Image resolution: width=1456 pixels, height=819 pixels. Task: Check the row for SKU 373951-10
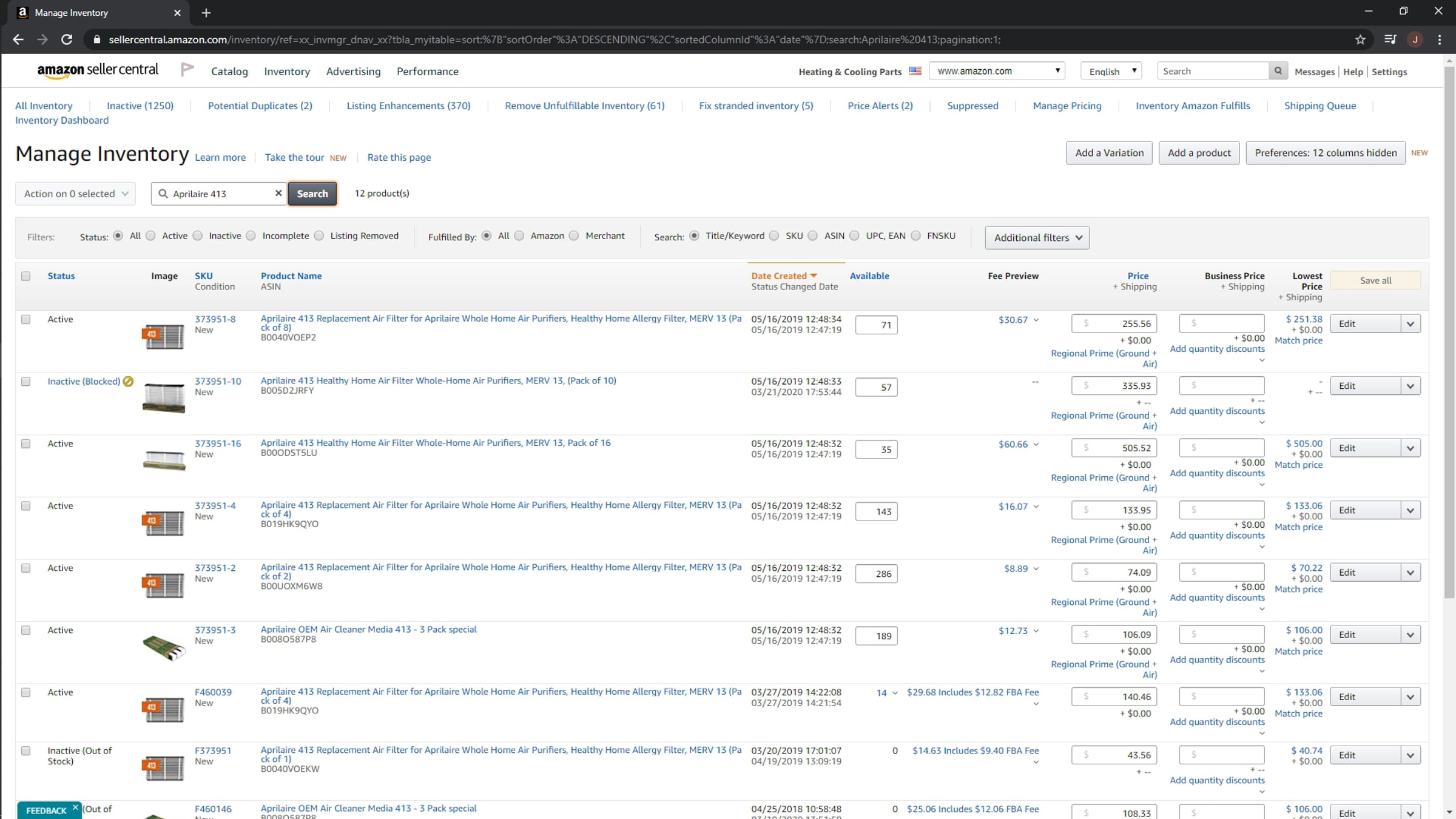click(x=25, y=382)
